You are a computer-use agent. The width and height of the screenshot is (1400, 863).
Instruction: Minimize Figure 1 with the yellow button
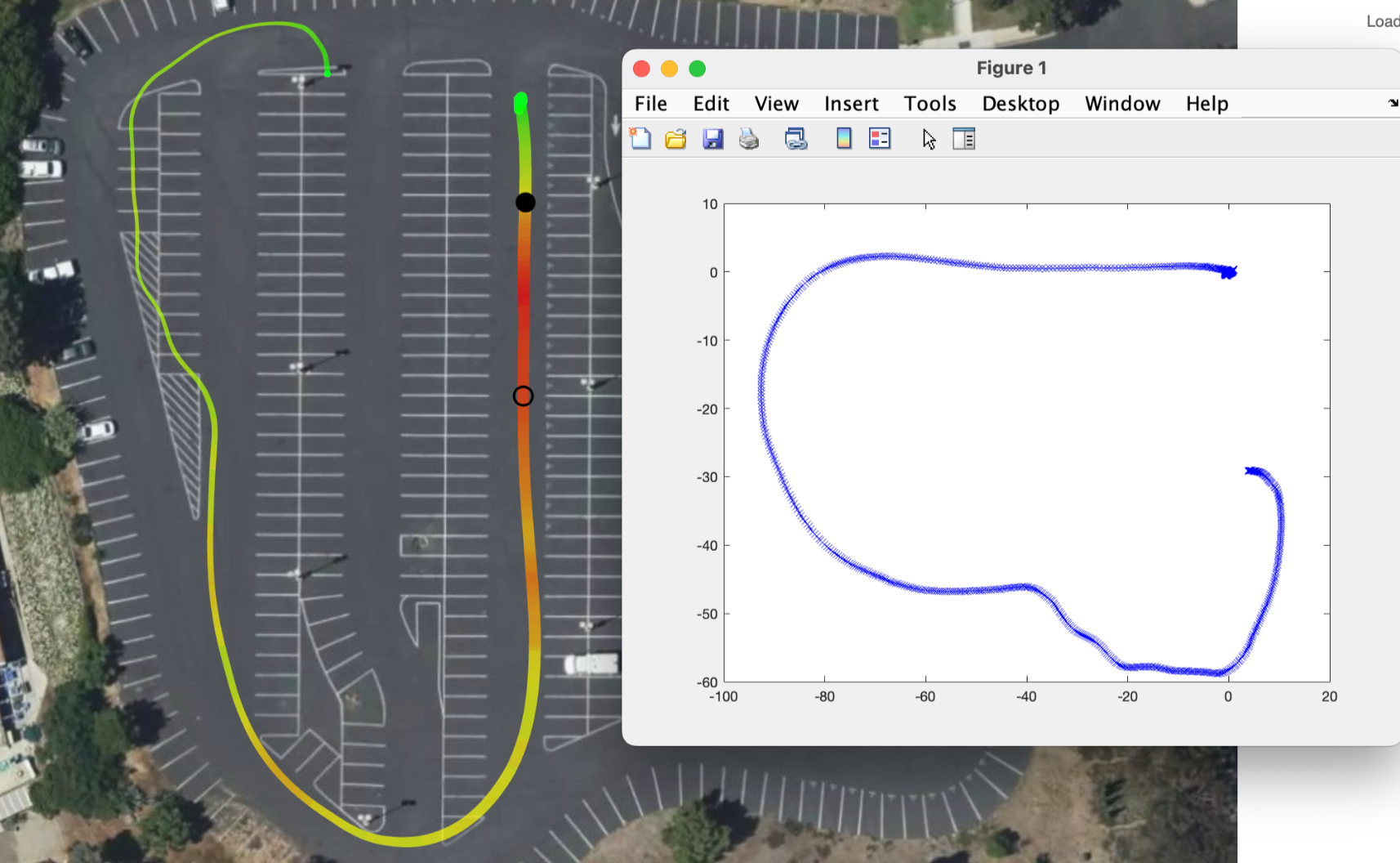tap(669, 69)
